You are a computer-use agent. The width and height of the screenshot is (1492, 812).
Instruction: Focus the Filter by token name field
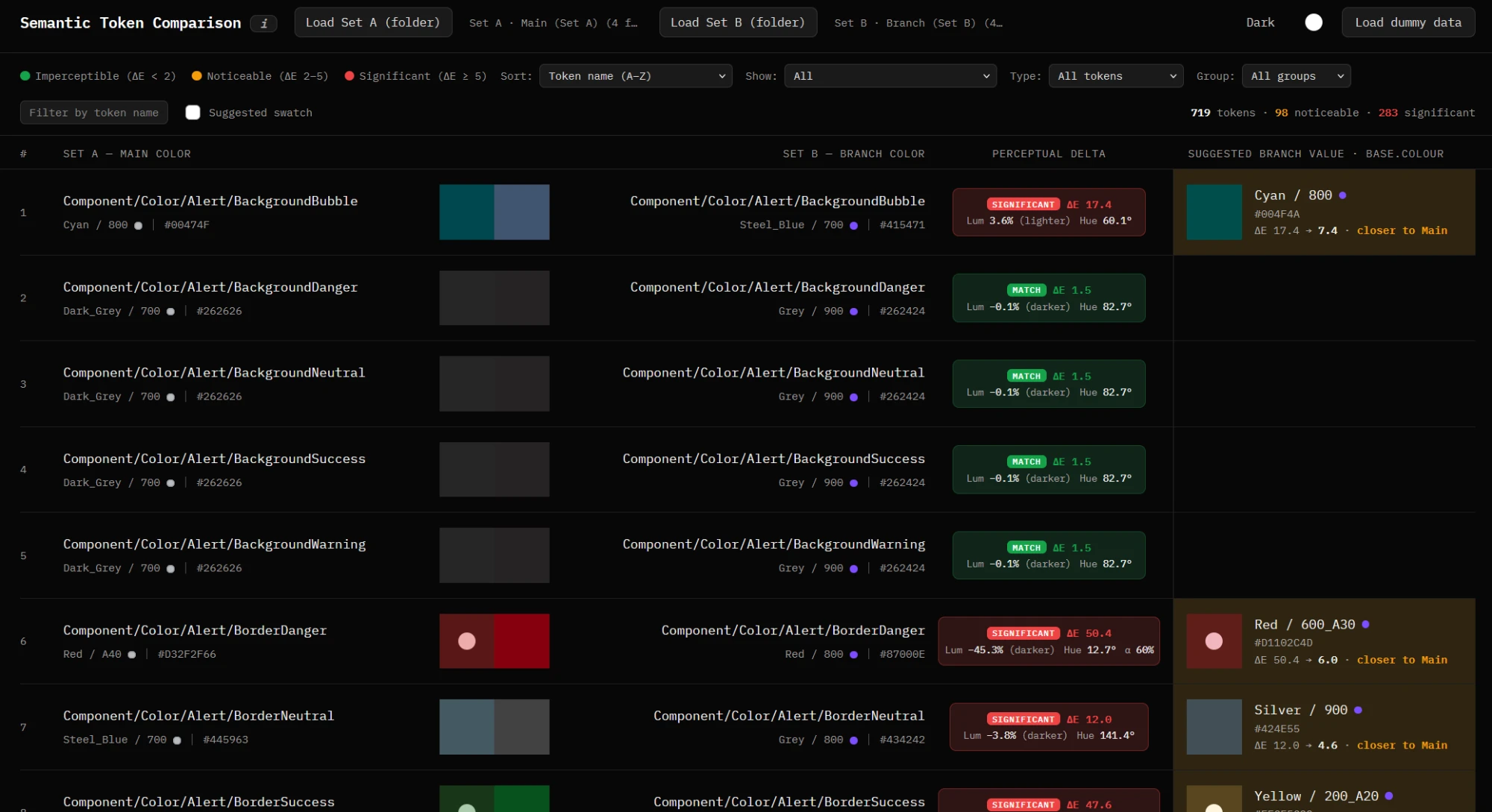click(x=94, y=113)
